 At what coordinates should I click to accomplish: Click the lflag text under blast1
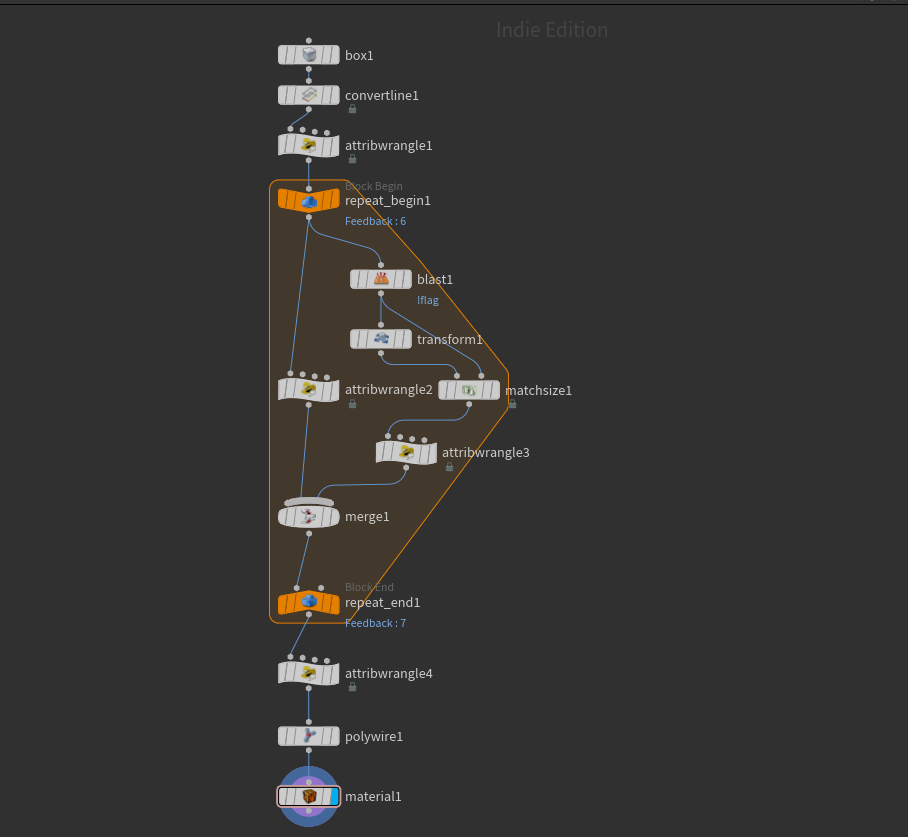coord(428,300)
